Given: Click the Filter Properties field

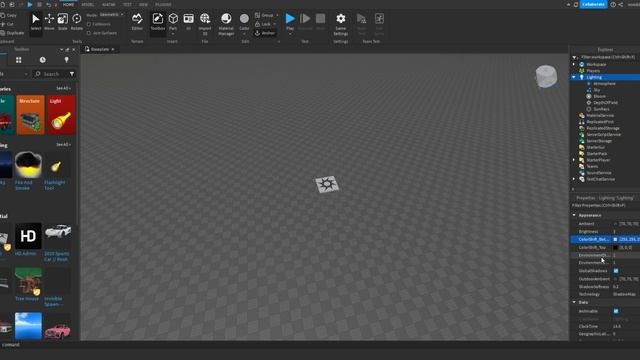Looking at the screenshot, I should [604, 205].
